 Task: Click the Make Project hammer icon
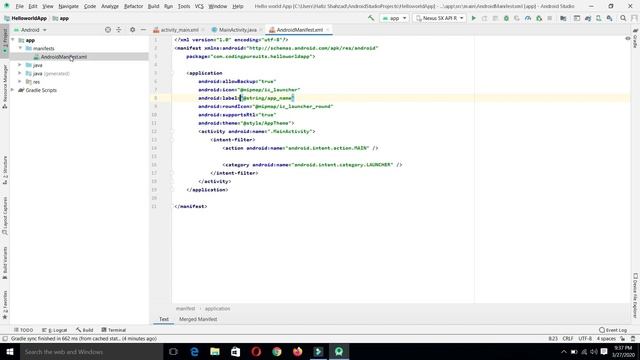coord(371,18)
